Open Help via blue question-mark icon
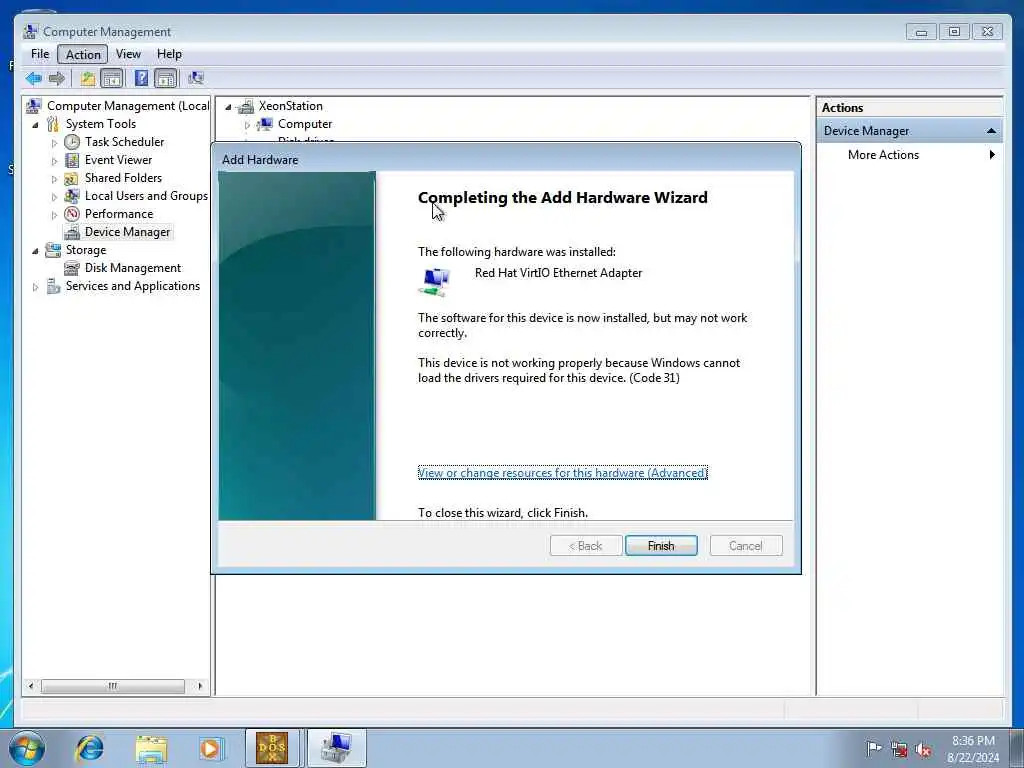The width and height of the screenshot is (1024, 768). pyautogui.click(x=141, y=79)
